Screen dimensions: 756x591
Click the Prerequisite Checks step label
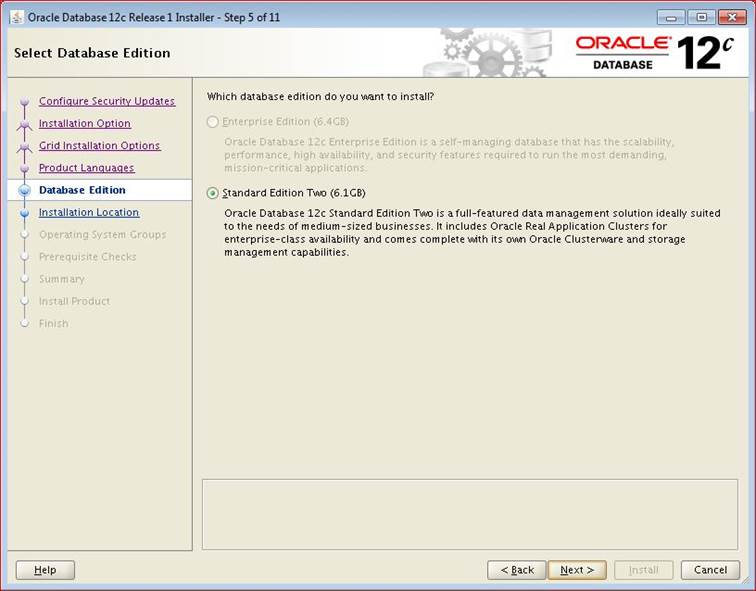pos(87,257)
